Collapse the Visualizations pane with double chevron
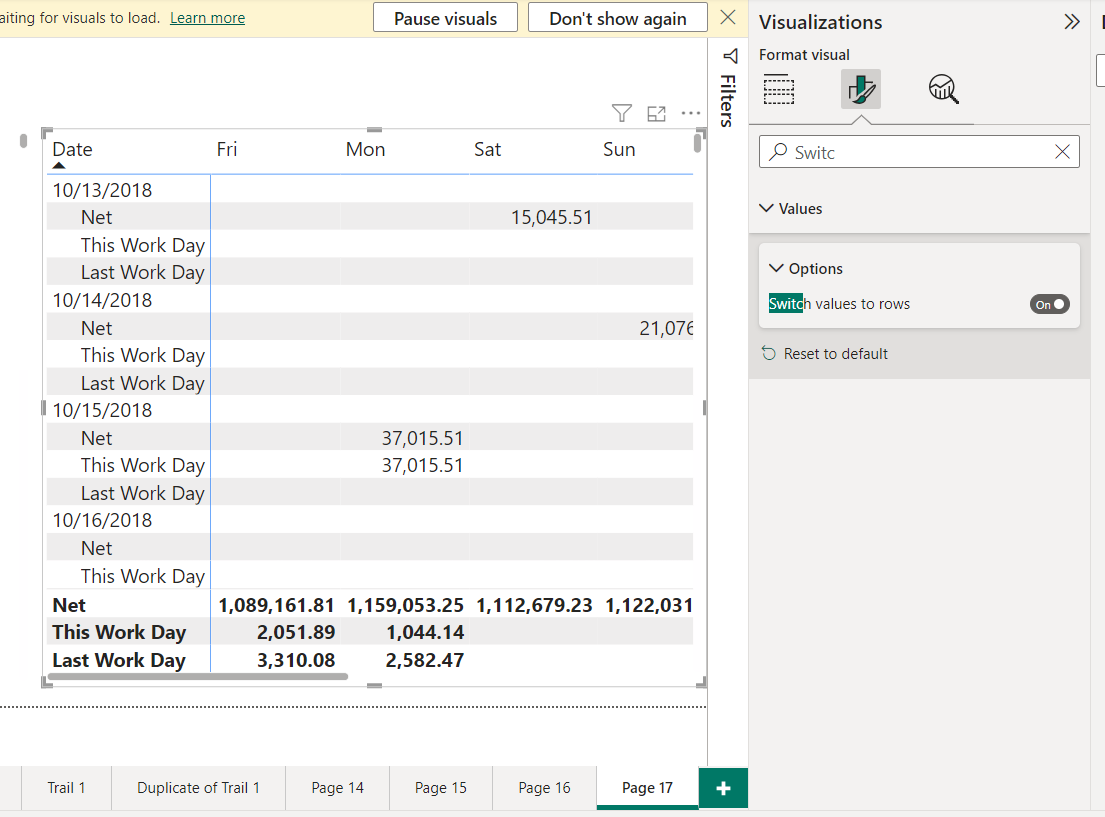Image resolution: width=1105 pixels, height=817 pixels. [1071, 22]
